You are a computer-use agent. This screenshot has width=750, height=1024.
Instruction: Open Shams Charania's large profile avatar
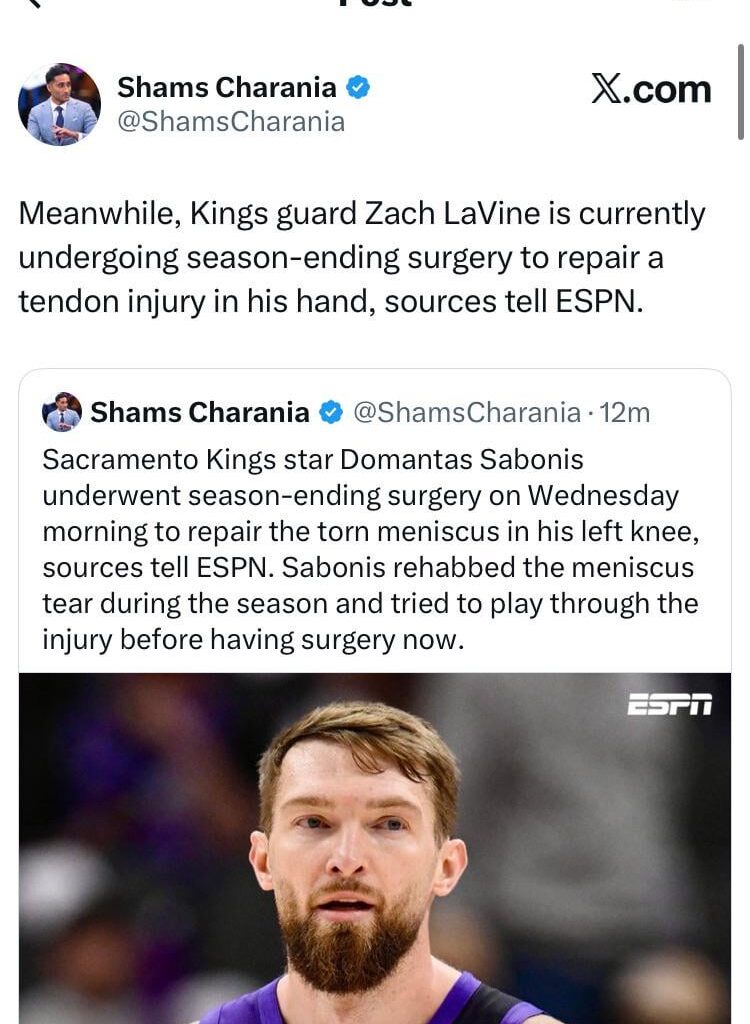(x=59, y=105)
